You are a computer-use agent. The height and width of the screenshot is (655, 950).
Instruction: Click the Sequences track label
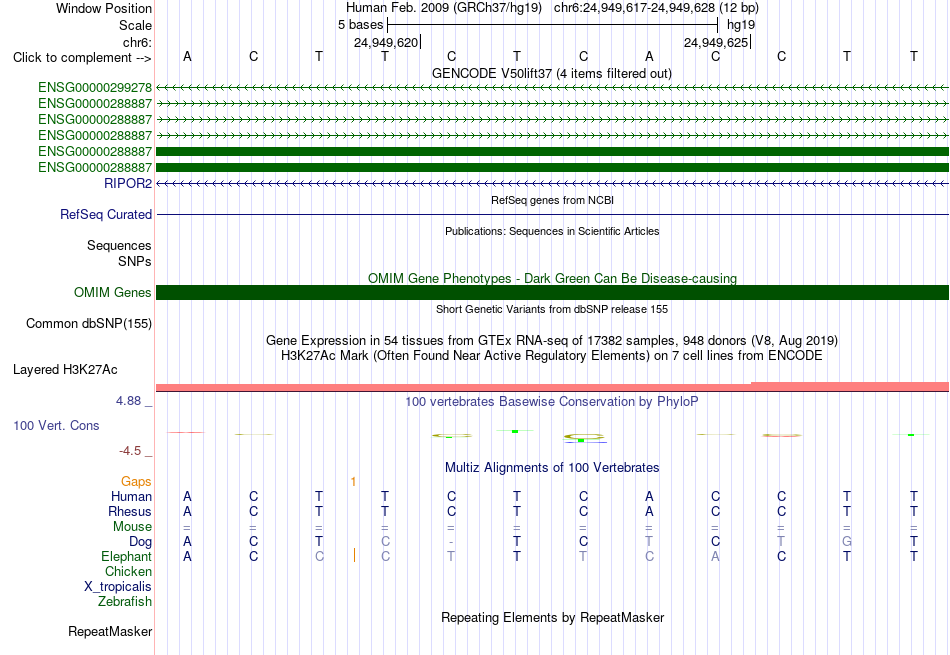coord(119,245)
